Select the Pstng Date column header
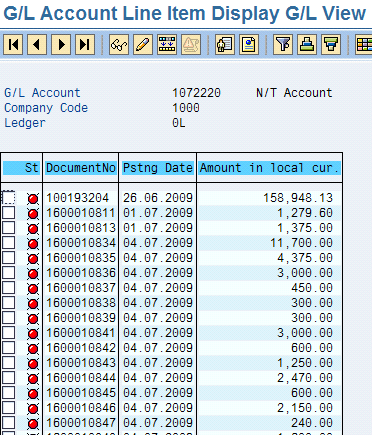The image size is (372, 435). click(x=158, y=168)
